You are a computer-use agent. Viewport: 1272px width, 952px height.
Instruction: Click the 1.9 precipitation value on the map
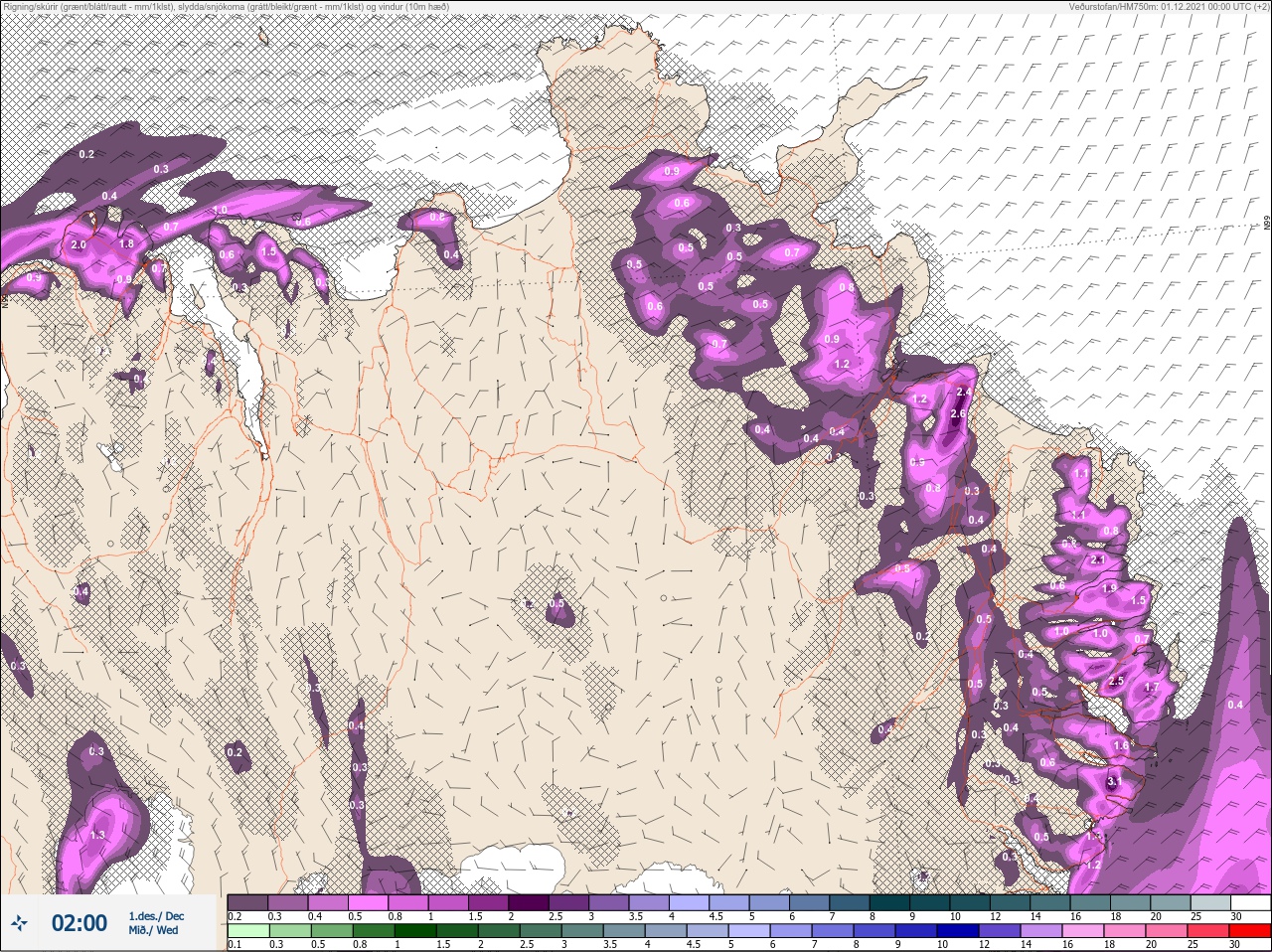(1109, 588)
